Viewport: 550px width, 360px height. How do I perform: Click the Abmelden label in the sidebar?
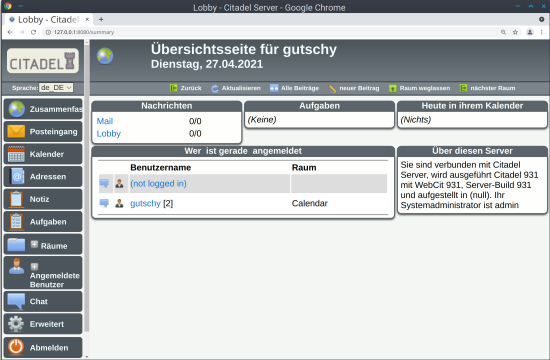pyautogui.click(x=49, y=348)
